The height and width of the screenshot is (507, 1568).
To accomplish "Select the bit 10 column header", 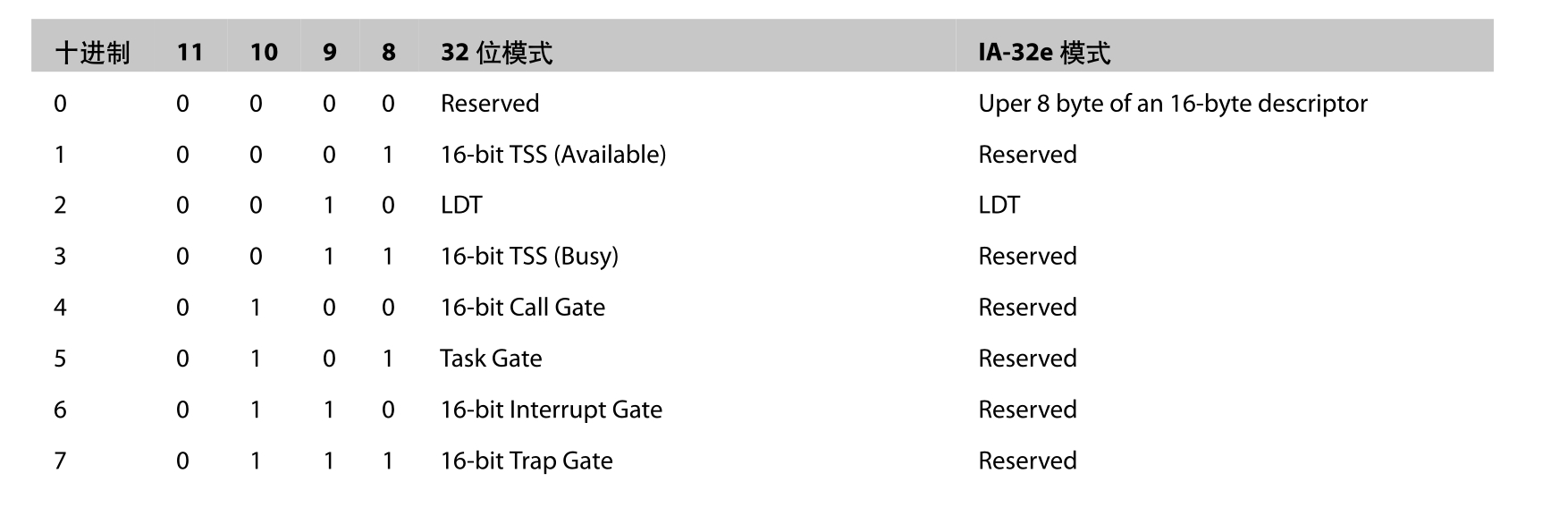I will [263, 53].
